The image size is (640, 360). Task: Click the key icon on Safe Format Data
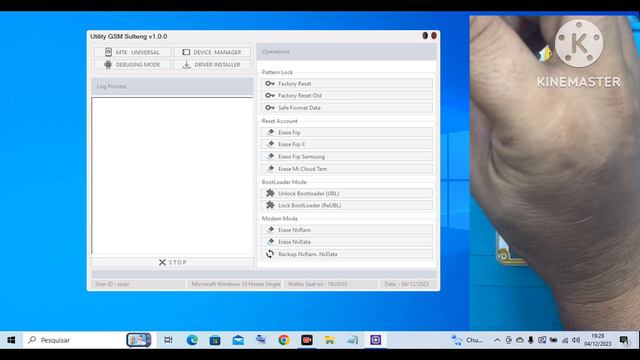pyautogui.click(x=270, y=108)
